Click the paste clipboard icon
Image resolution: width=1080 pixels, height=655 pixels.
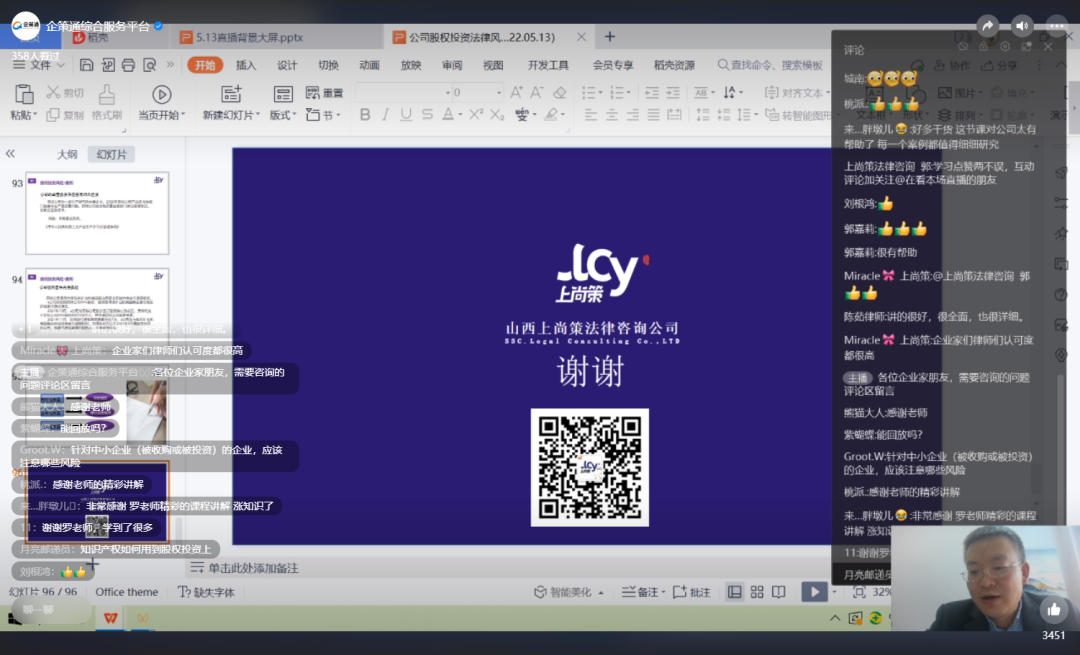[24, 94]
